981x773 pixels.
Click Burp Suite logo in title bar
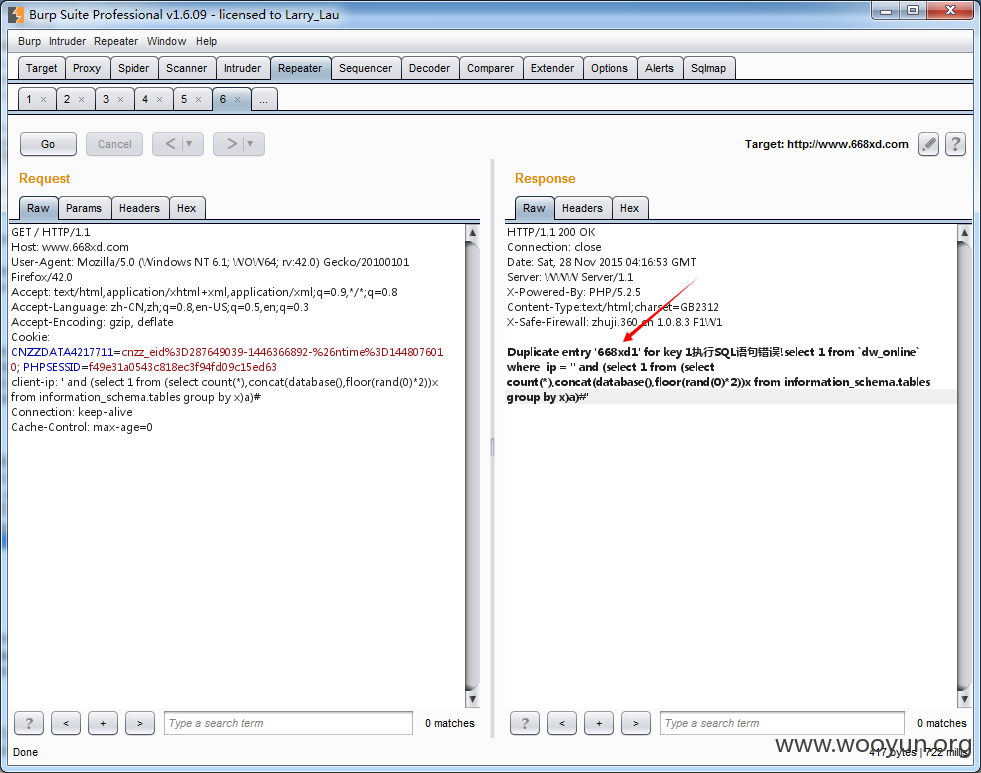[16, 14]
